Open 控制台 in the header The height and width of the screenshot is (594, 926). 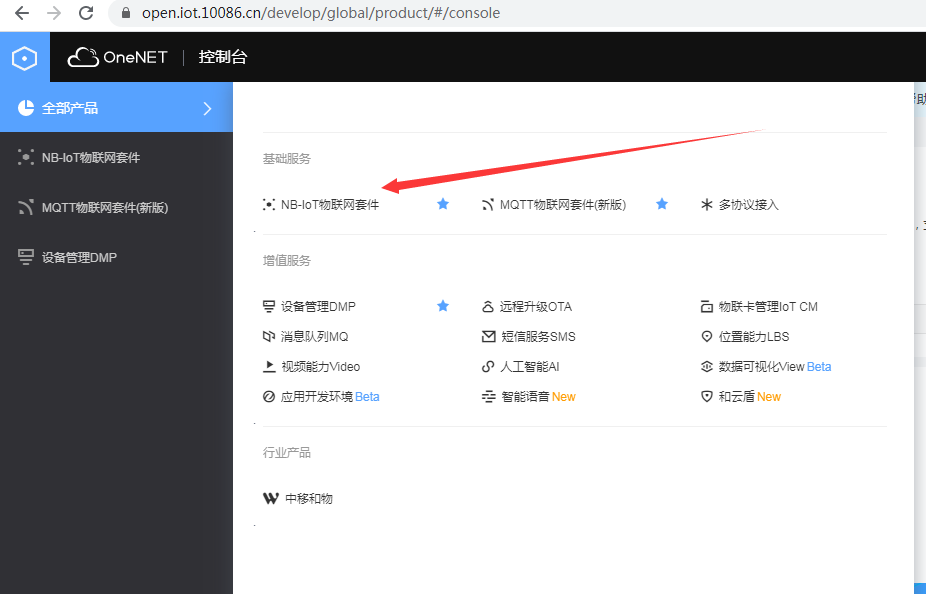223,57
